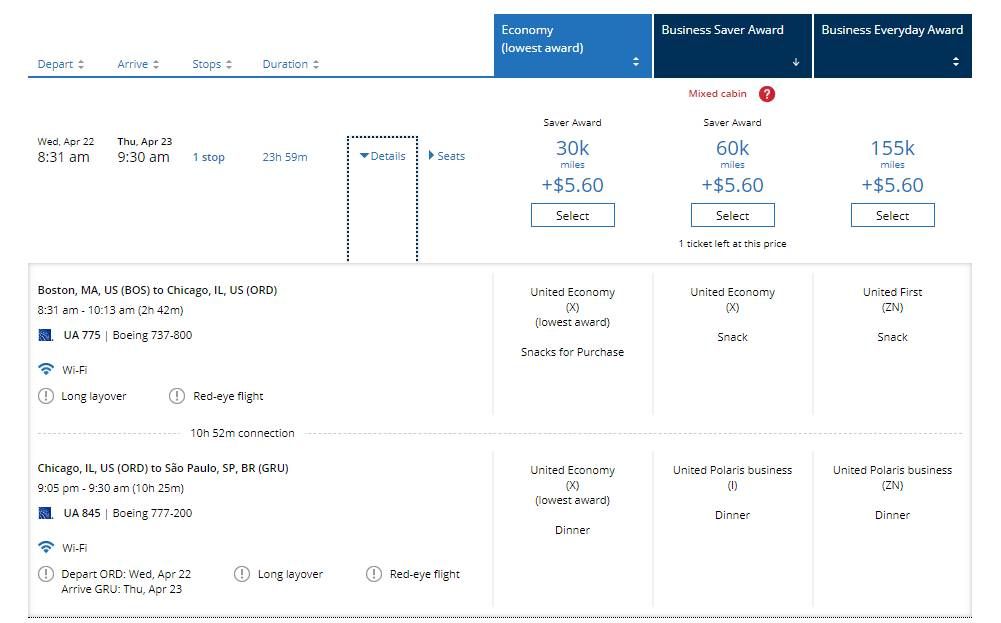
Task: Click the 30k miles price
Action: click(573, 154)
